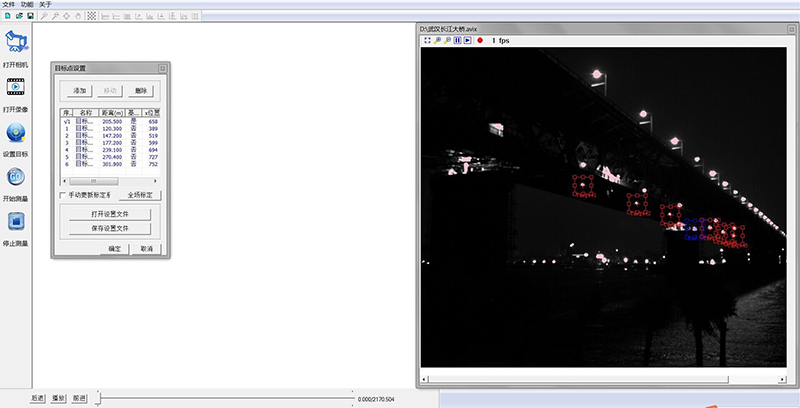Open the 文件 menu
Screen dimensions: 800x408
(8, 4)
